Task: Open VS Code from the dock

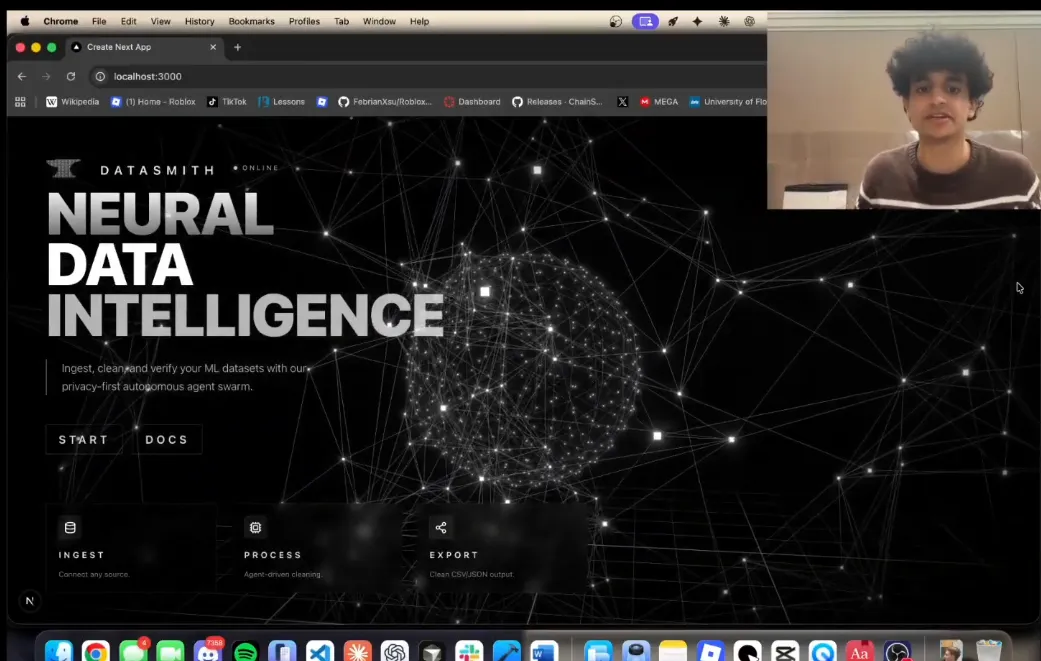Action: coord(320,650)
